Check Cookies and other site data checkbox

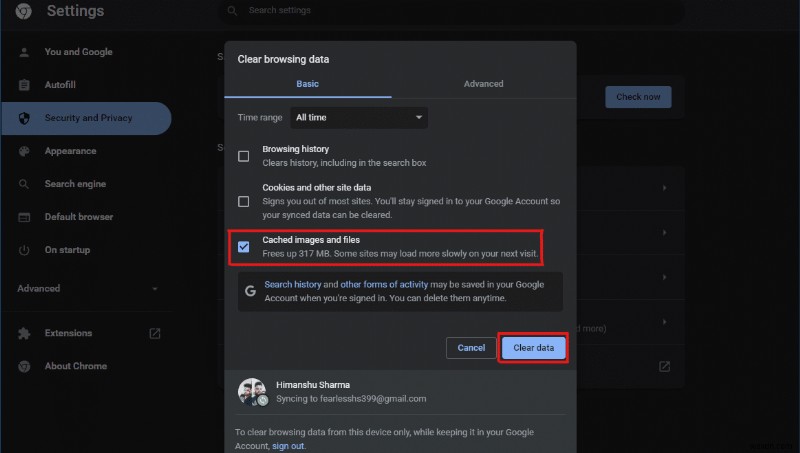[x=244, y=202]
